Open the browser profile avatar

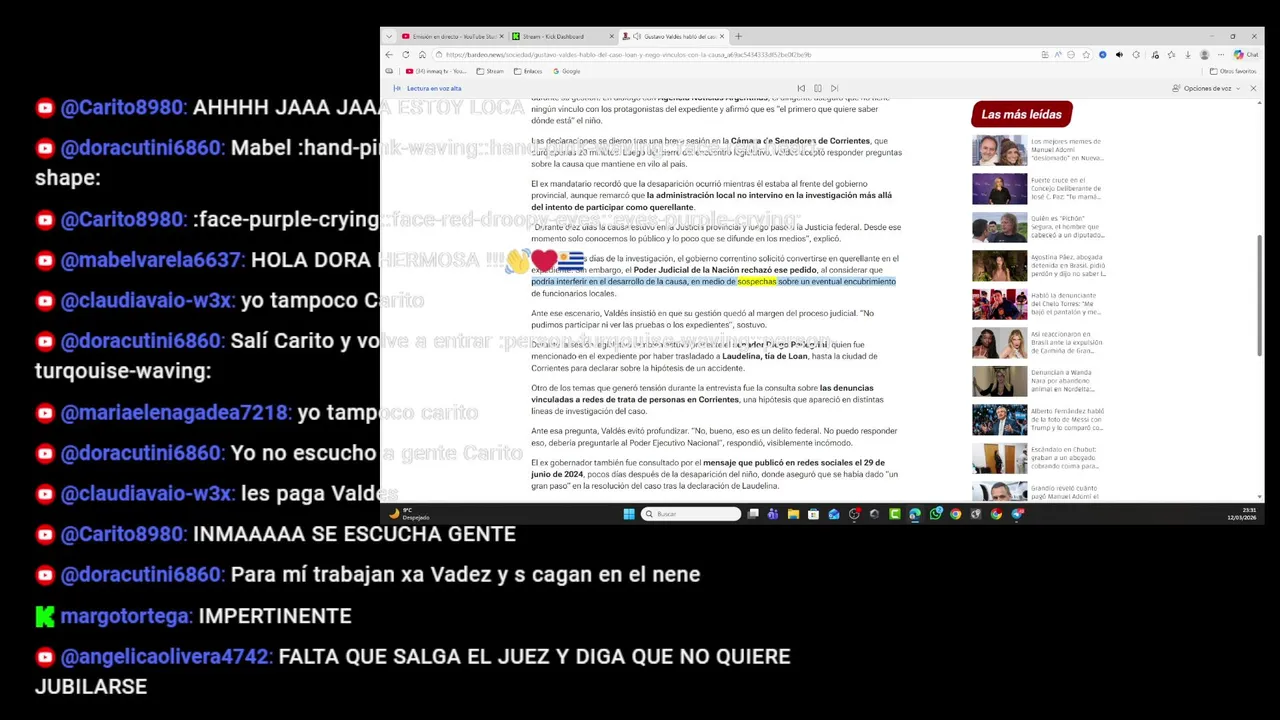tap(1204, 55)
